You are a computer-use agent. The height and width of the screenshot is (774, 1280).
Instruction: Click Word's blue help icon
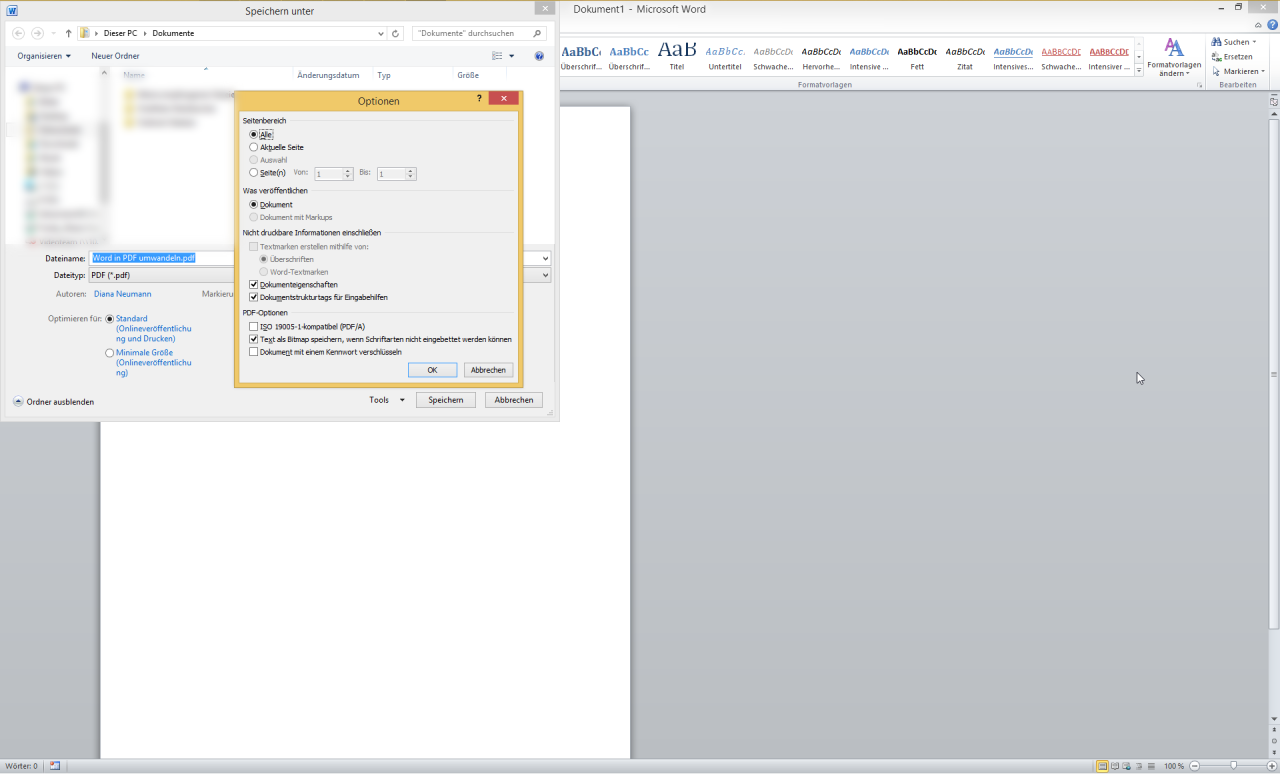tap(1272, 24)
